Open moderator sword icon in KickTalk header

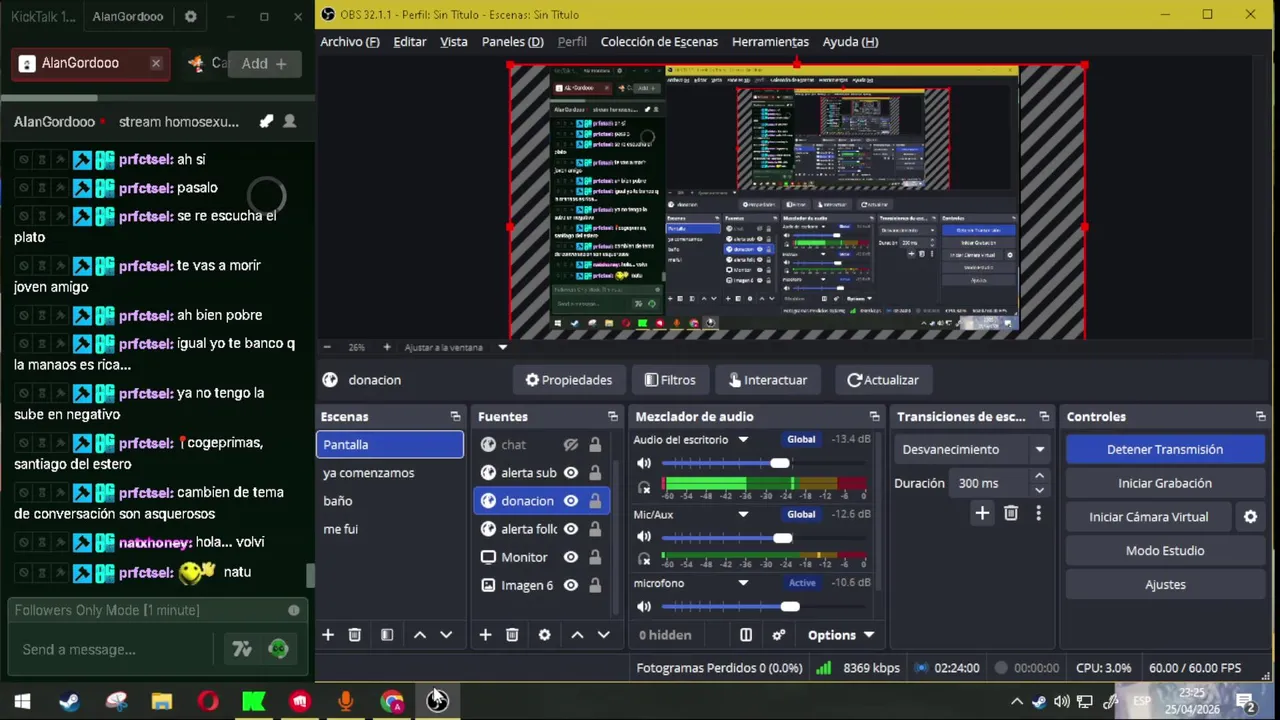tap(266, 121)
